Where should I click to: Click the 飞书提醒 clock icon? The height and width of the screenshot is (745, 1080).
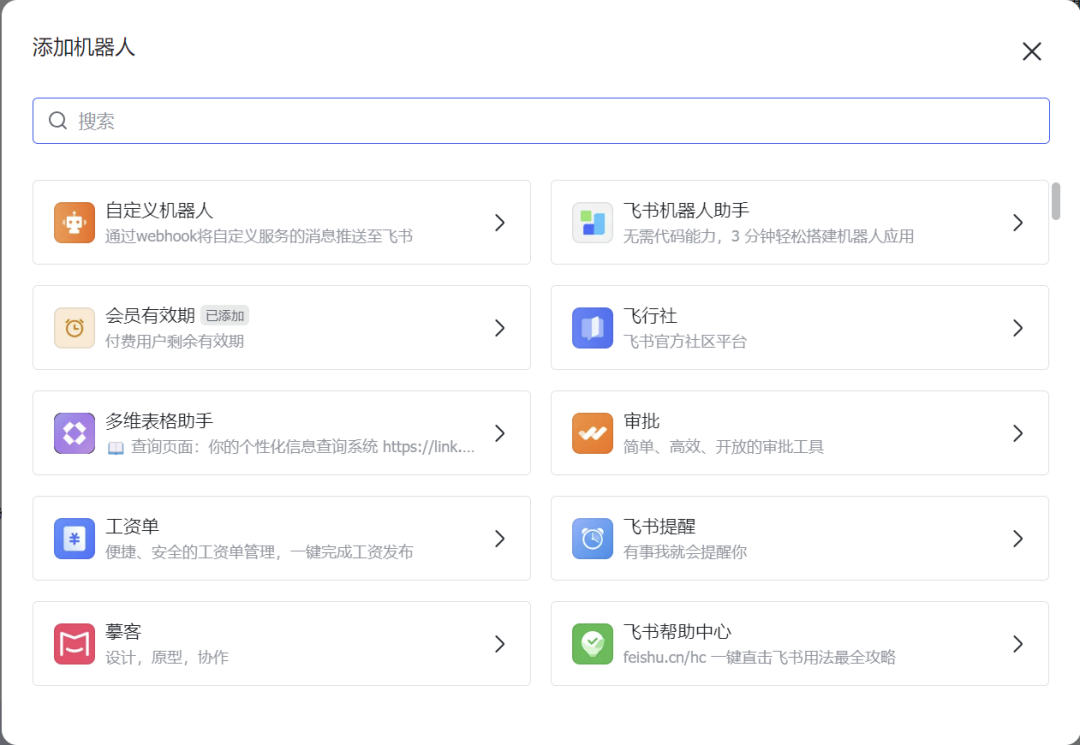pos(592,538)
